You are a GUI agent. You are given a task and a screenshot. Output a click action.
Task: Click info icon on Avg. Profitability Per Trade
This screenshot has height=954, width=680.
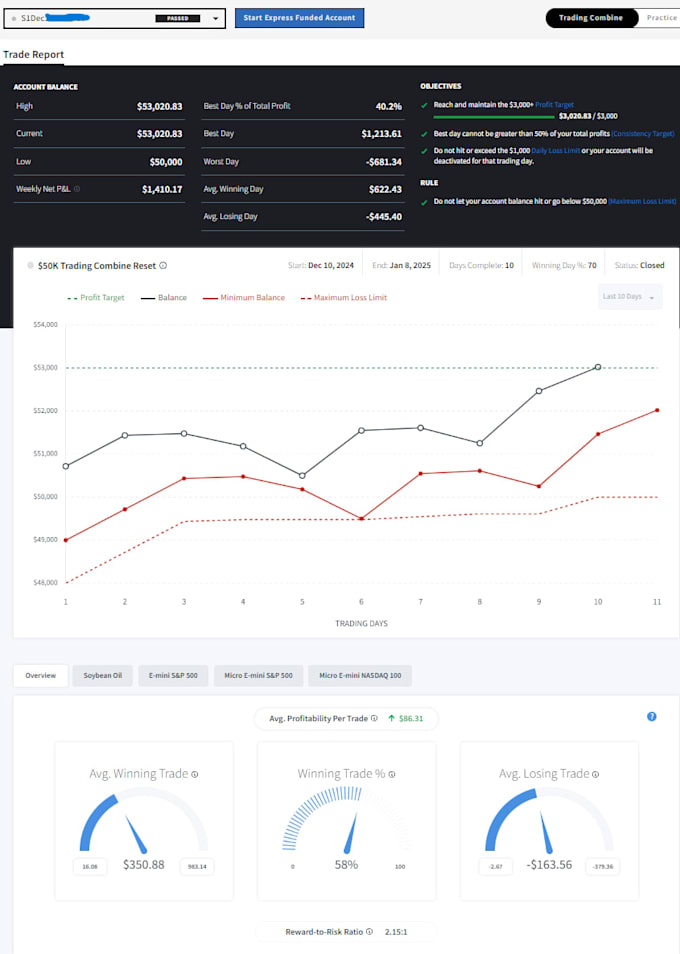coord(374,719)
